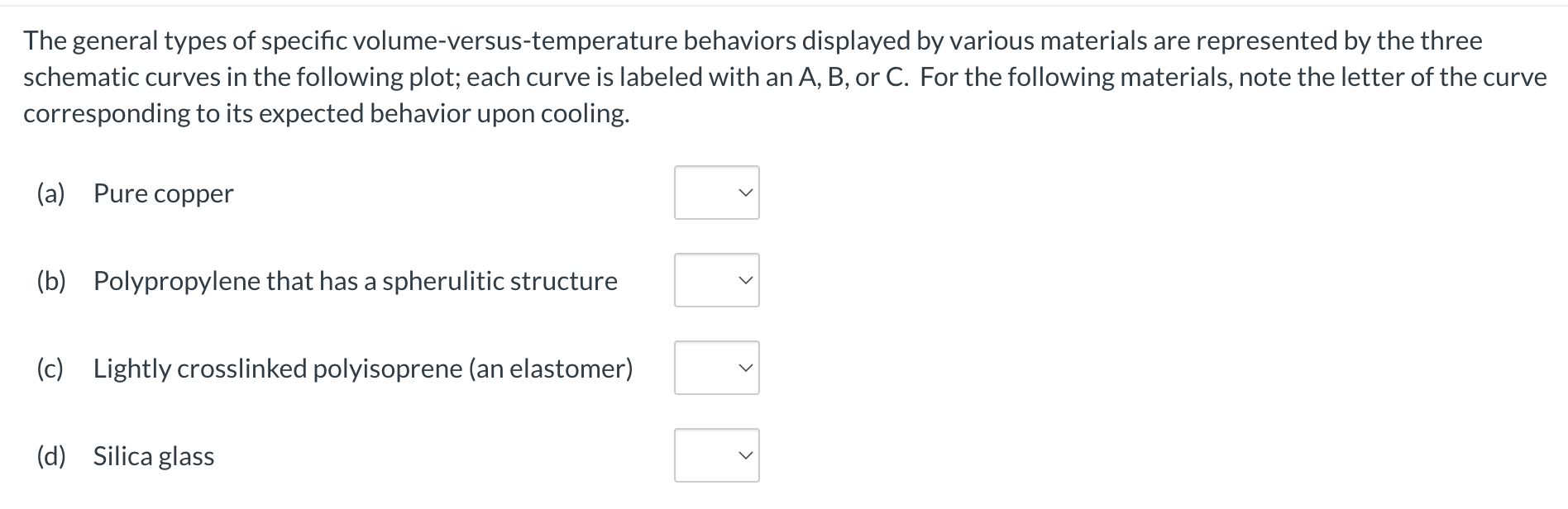Click the label 'Silica glass'
Image resolution: width=1568 pixels, height=509 pixels.
152,455
